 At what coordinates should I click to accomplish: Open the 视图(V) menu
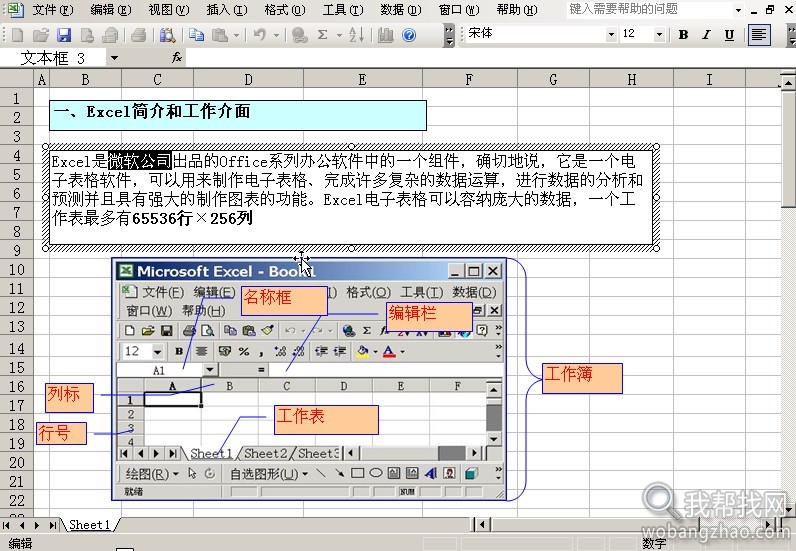click(169, 10)
